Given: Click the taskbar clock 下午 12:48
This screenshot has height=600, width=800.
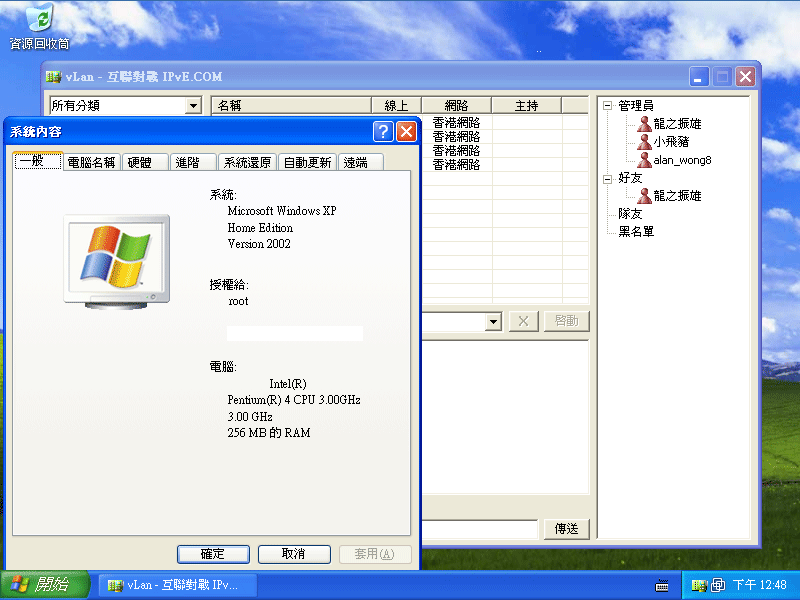Looking at the screenshot, I should pyautogui.click(x=760, y=585).
